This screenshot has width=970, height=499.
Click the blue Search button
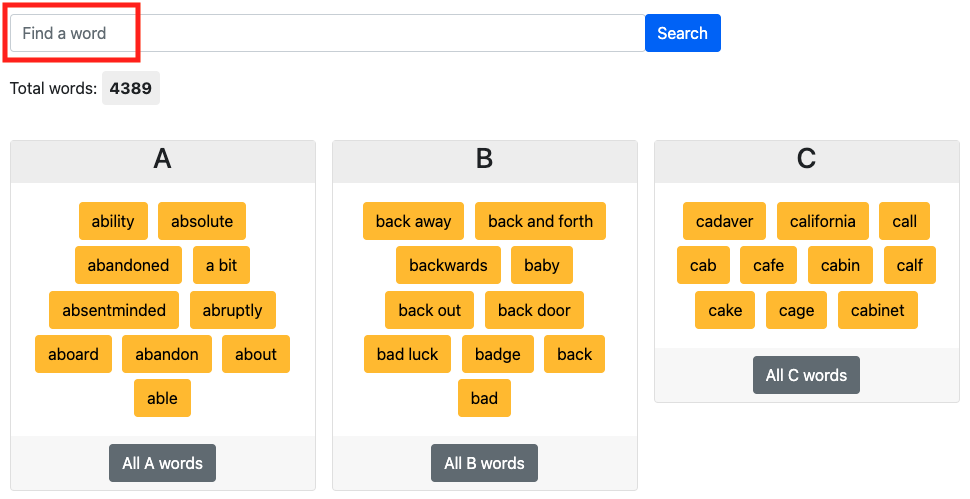(x=682, y=33)
